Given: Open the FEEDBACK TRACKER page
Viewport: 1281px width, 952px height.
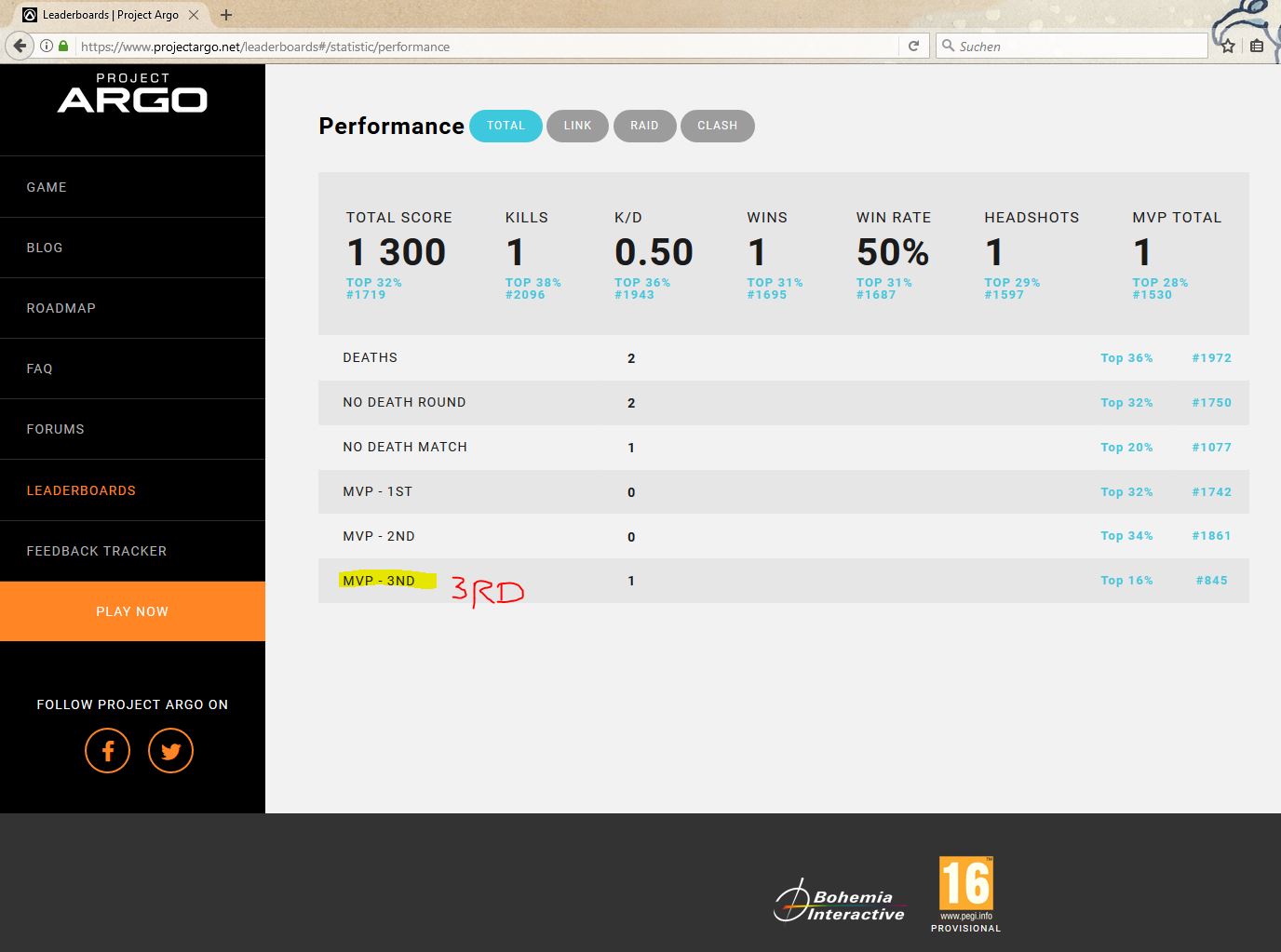Looking at the screenshot, I should [x=97, y=551].
